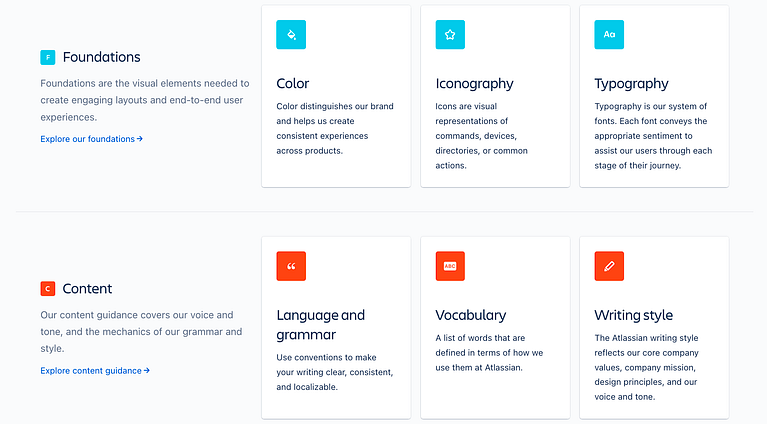Click the Color card description text
This screenshot has width=767, height=424.
[x=335, y=129]
